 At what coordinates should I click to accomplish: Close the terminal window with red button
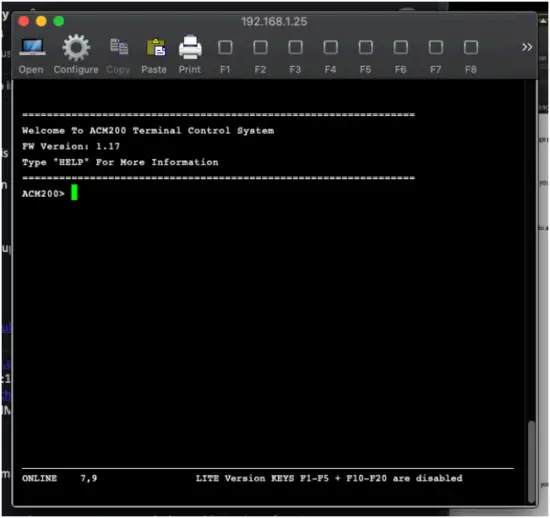point(24,21)
